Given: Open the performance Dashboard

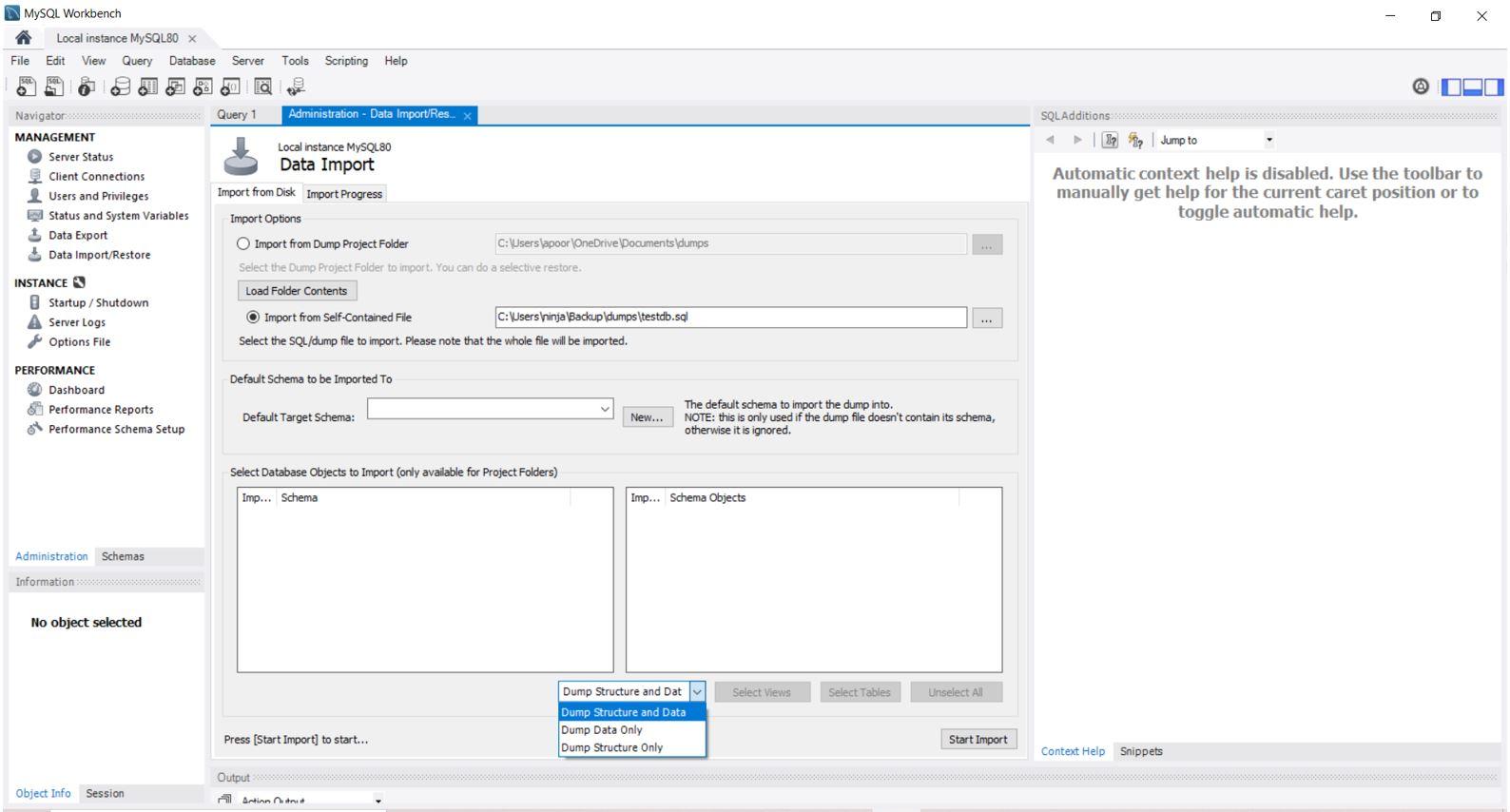Looking at the screenshot, I should (77, 390).
